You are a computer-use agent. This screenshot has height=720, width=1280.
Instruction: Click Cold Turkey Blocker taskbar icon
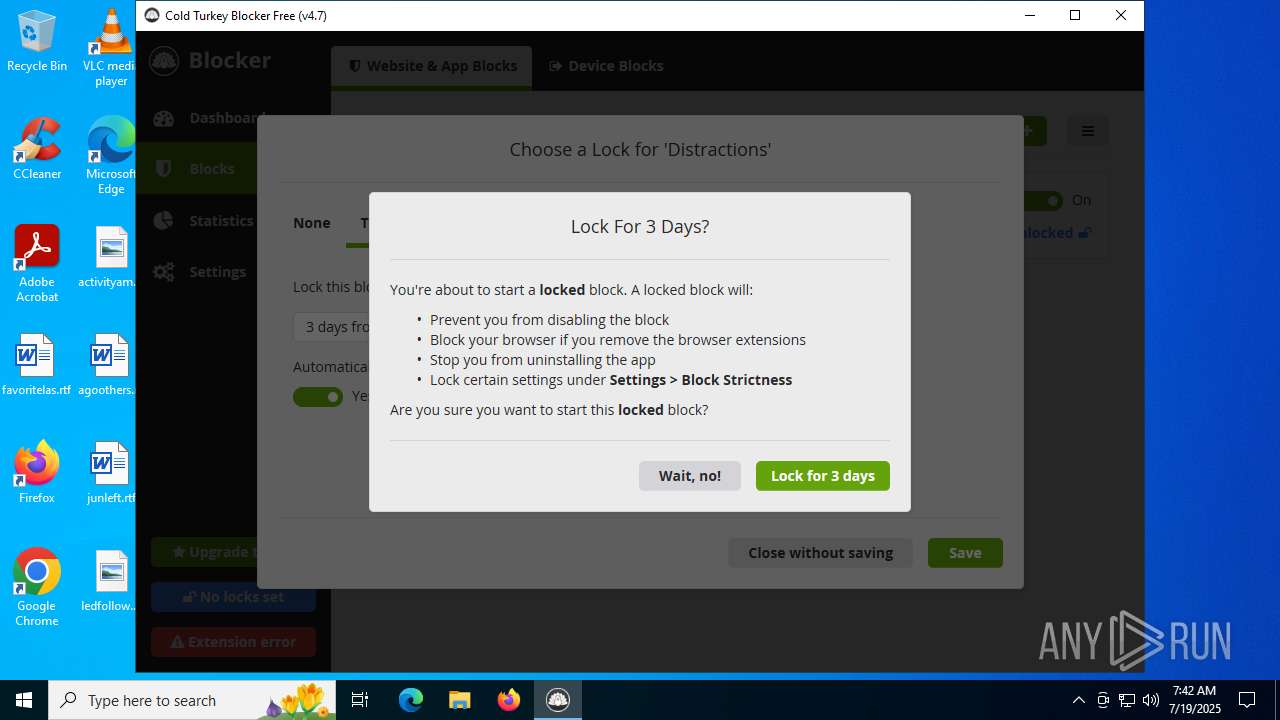[558, 700]
